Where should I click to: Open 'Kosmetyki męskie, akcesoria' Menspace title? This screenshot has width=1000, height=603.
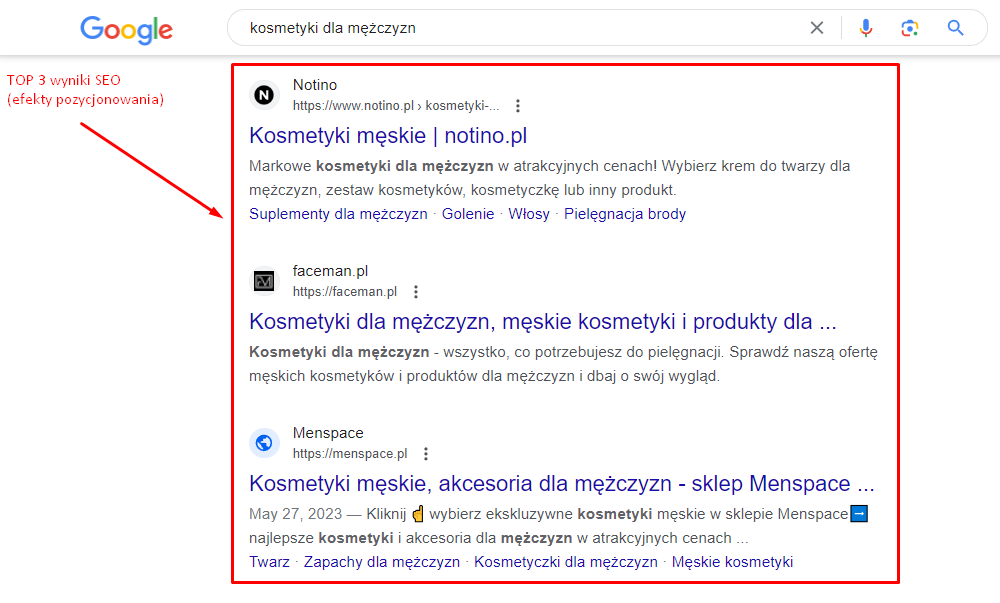[561, 484]
